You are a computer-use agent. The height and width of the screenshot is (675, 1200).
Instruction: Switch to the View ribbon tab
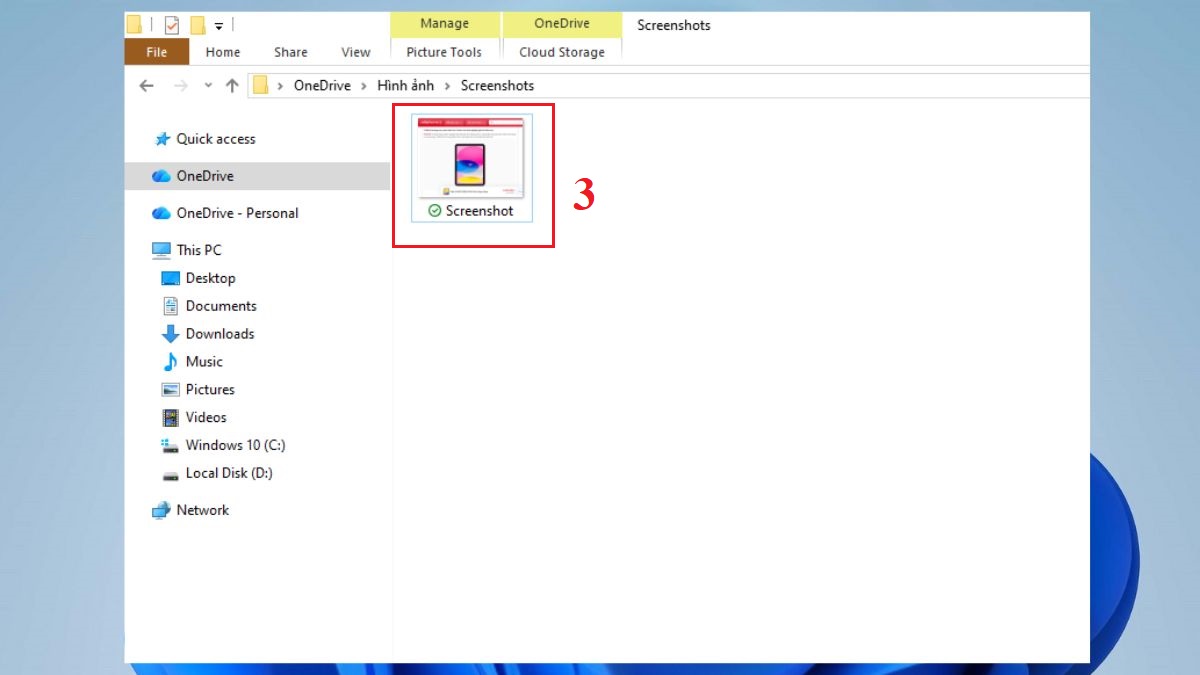tap(356, 52)
